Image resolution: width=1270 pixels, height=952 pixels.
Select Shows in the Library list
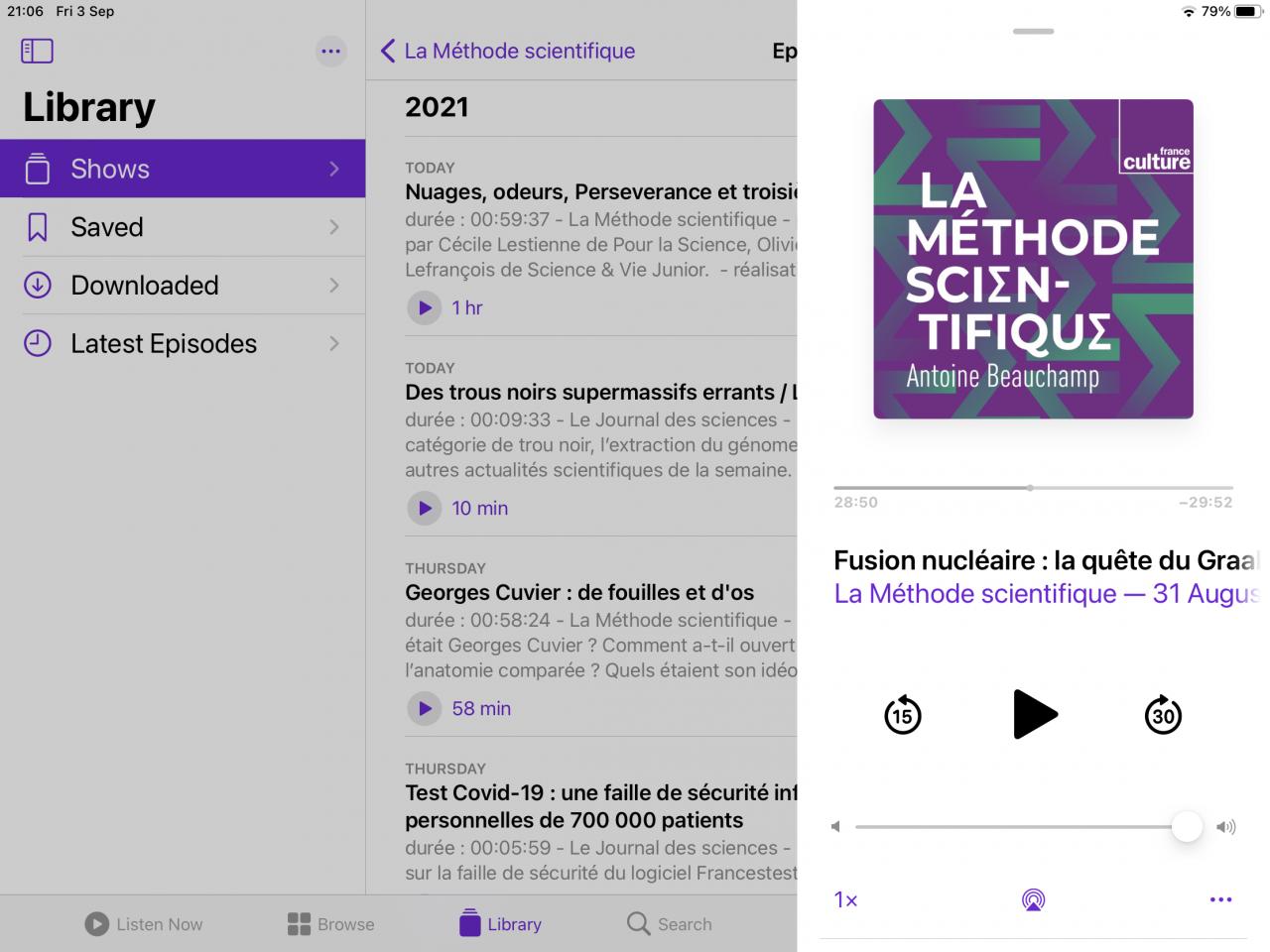pos(183,169)
